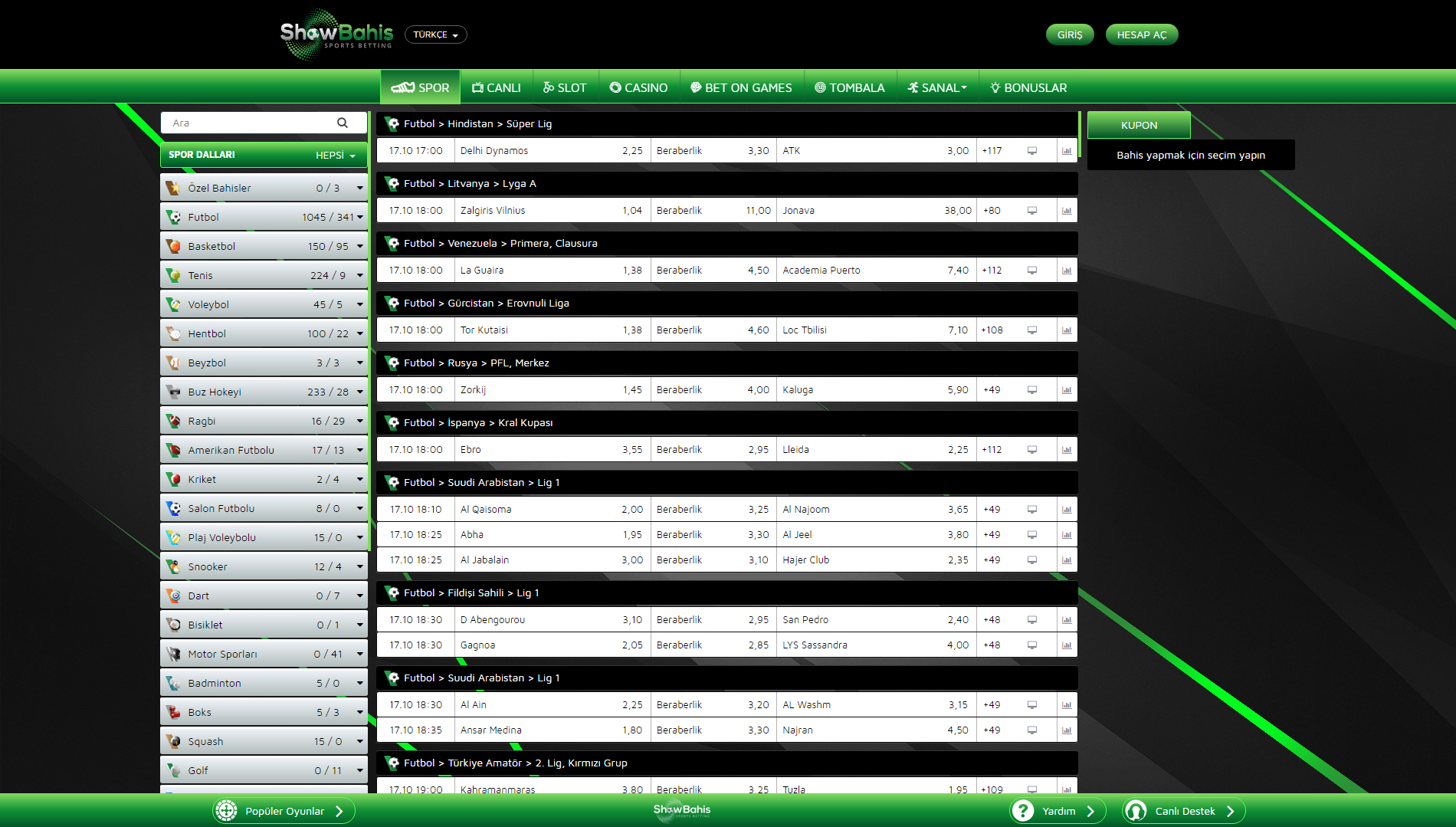The image size is (1456, 827).
Task: Open the CASINO menu item
Action: [638, 87]
